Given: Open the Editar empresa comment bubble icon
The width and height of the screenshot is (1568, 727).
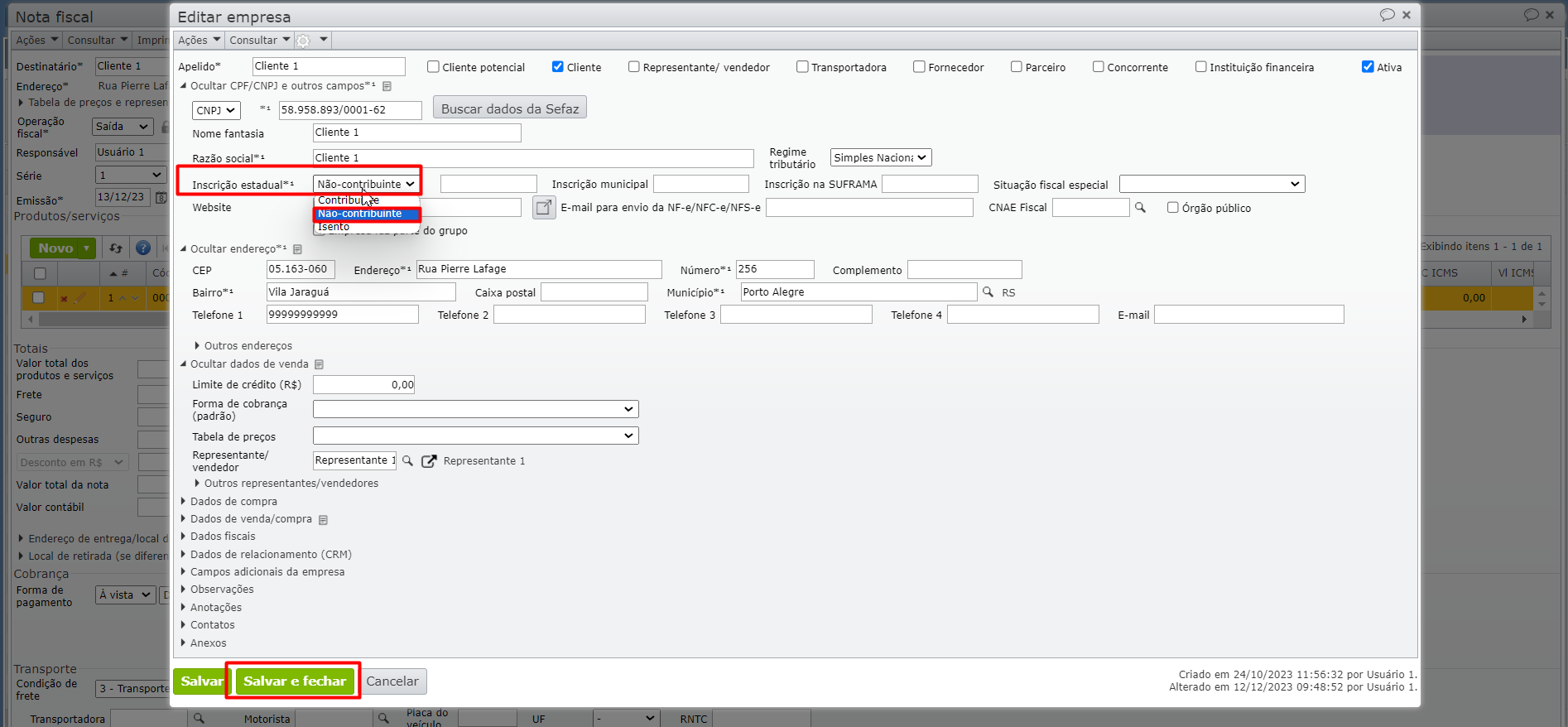Looking at the screenshot, I should click(1387, 15).
